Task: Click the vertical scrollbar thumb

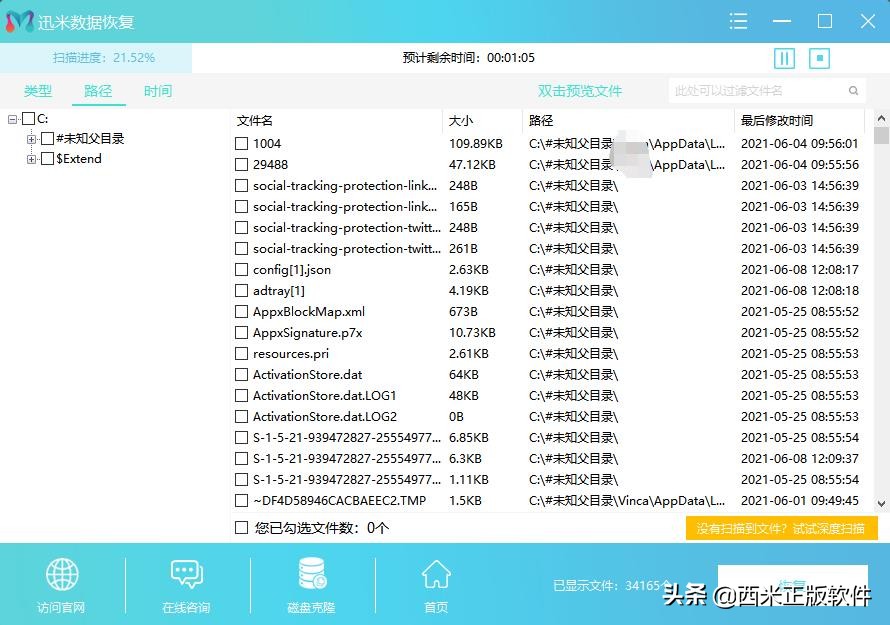Action: 881,136
